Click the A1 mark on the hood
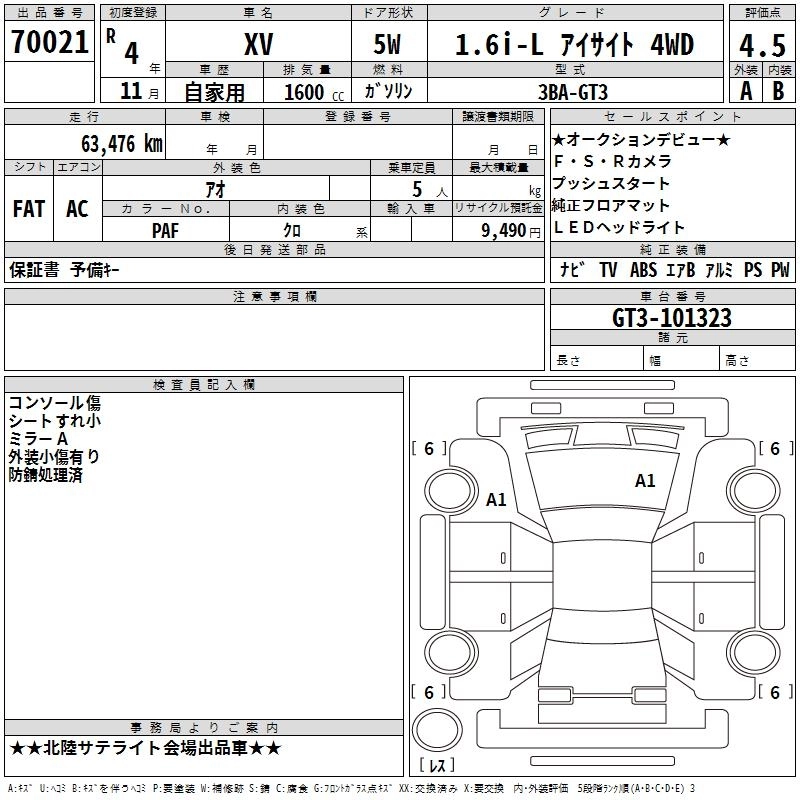The height and width of the screenshot is (800, 800). pos(645,481)
